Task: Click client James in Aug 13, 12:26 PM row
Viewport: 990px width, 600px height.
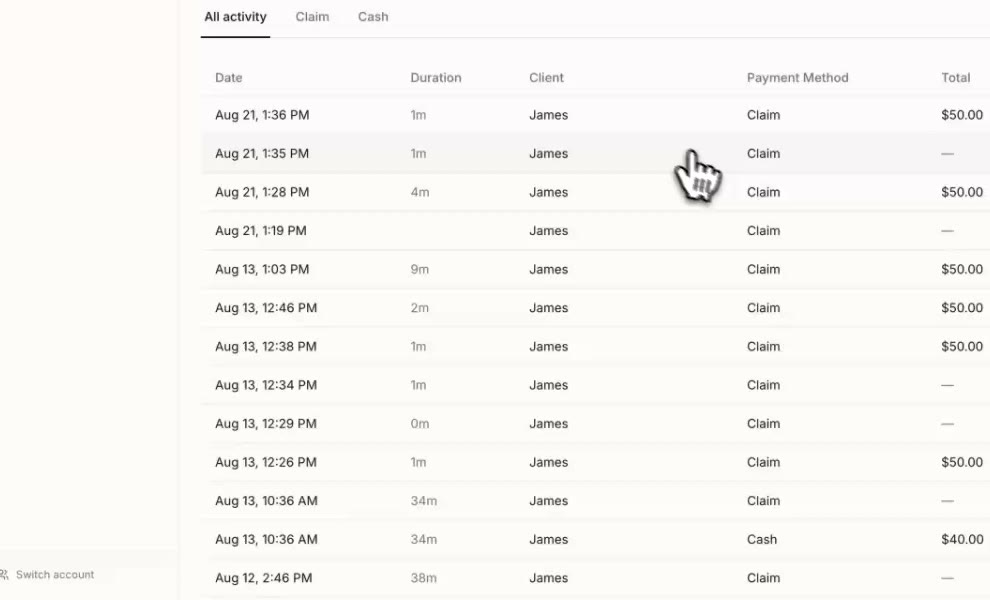Action: (548, 462)
